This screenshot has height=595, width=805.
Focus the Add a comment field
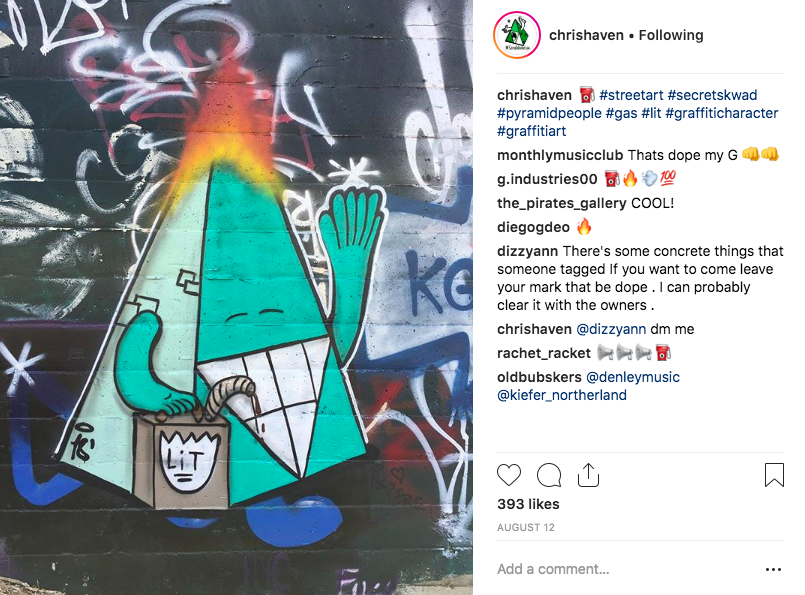626,569
